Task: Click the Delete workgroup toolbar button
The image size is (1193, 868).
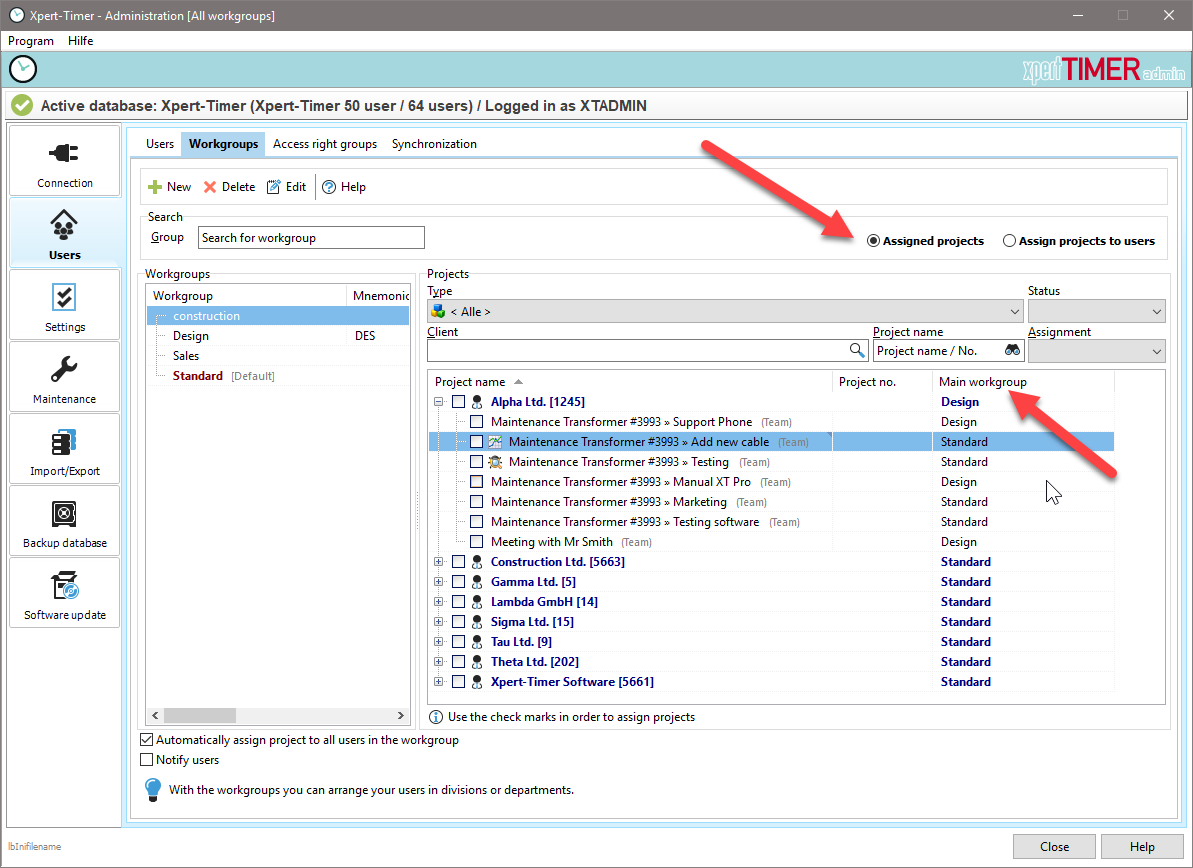Action: (x=229, y=187)
